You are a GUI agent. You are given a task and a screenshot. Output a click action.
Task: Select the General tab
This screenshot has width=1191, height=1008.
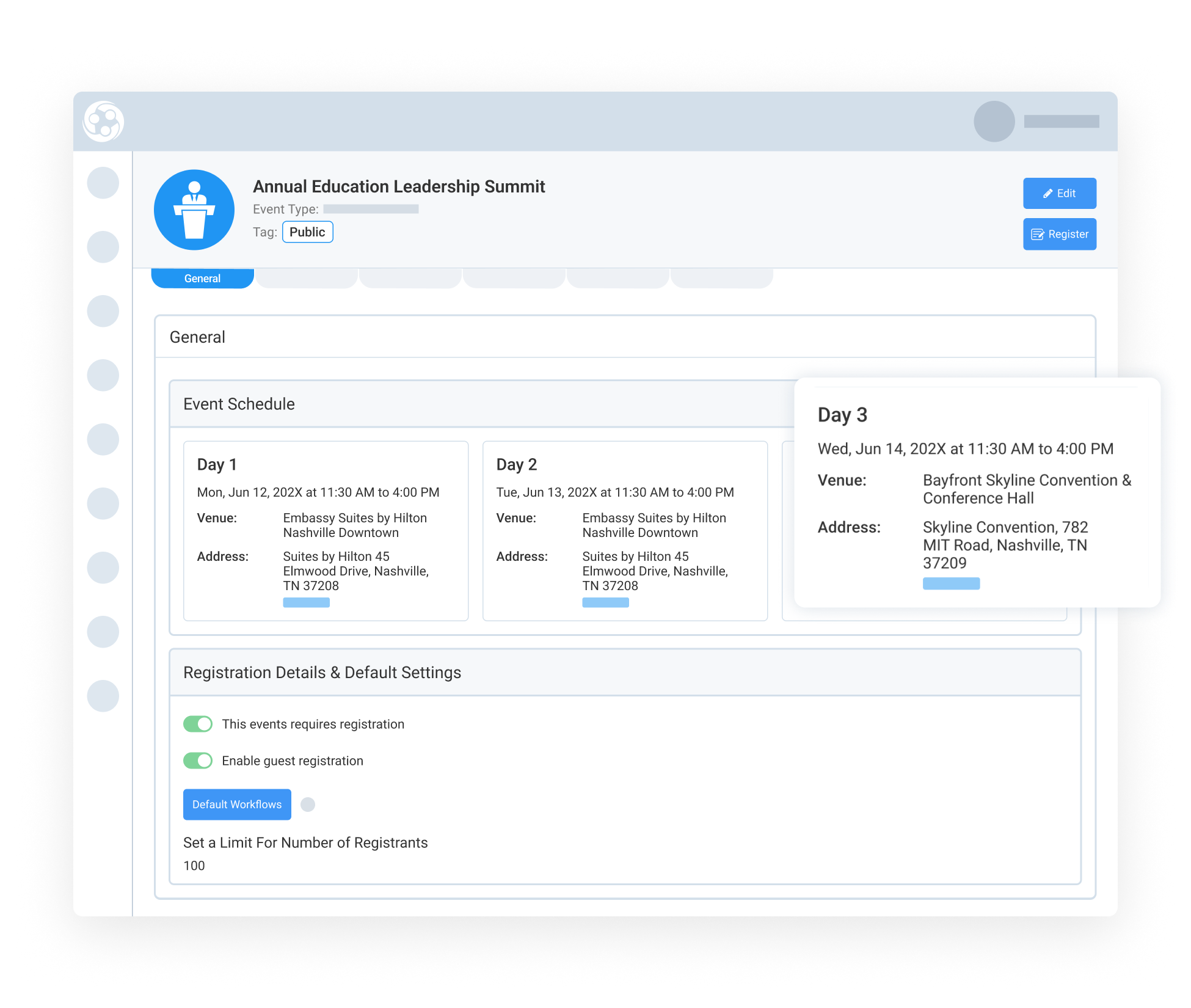202,279
